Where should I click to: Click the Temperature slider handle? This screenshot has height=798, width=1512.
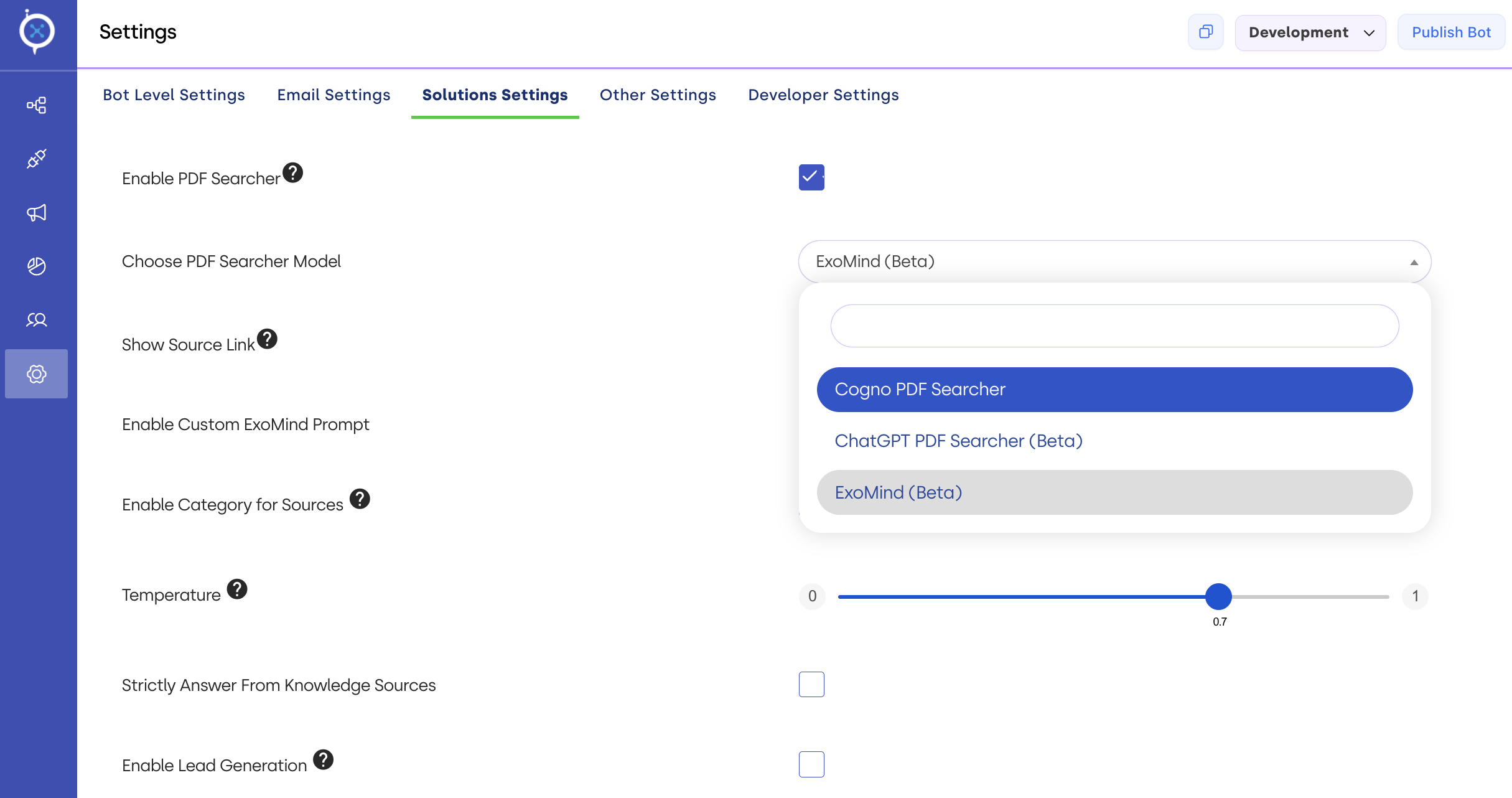pos(1218,596)
